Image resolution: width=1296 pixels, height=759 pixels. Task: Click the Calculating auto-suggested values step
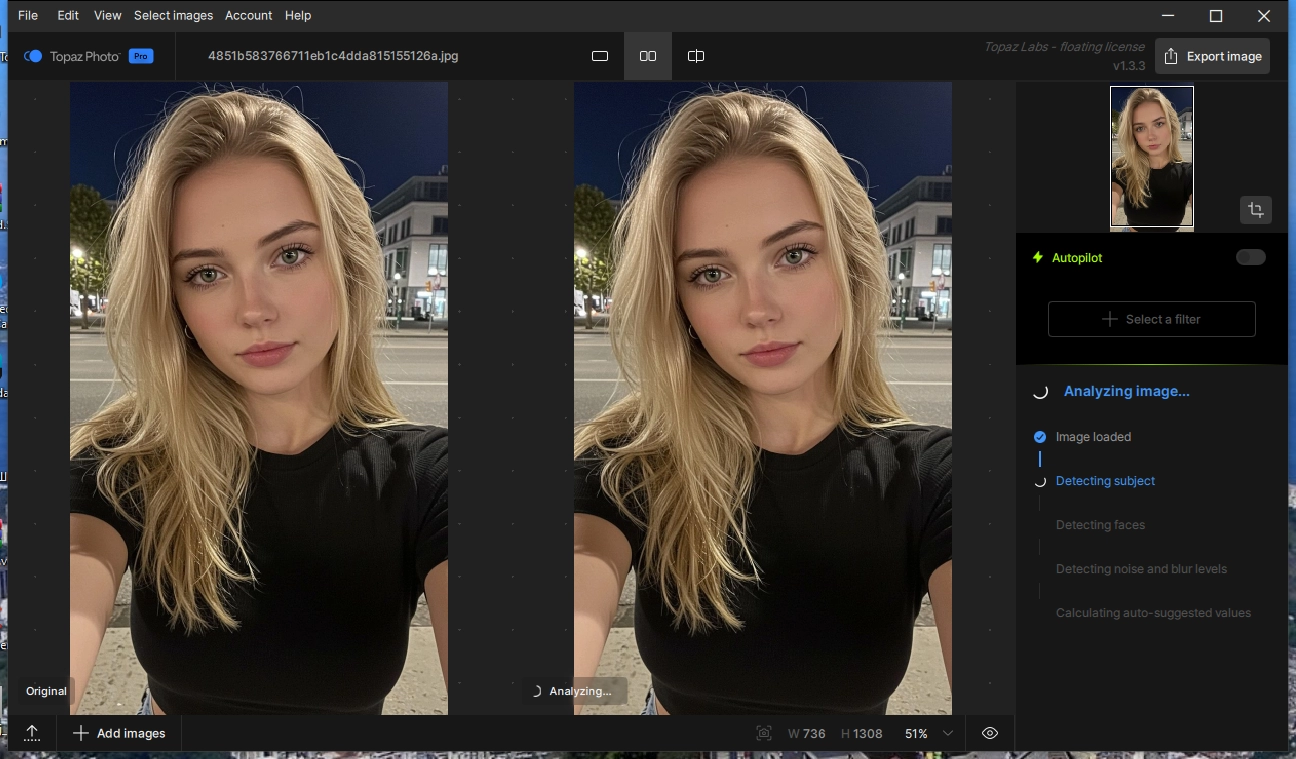coord(1153,613)
